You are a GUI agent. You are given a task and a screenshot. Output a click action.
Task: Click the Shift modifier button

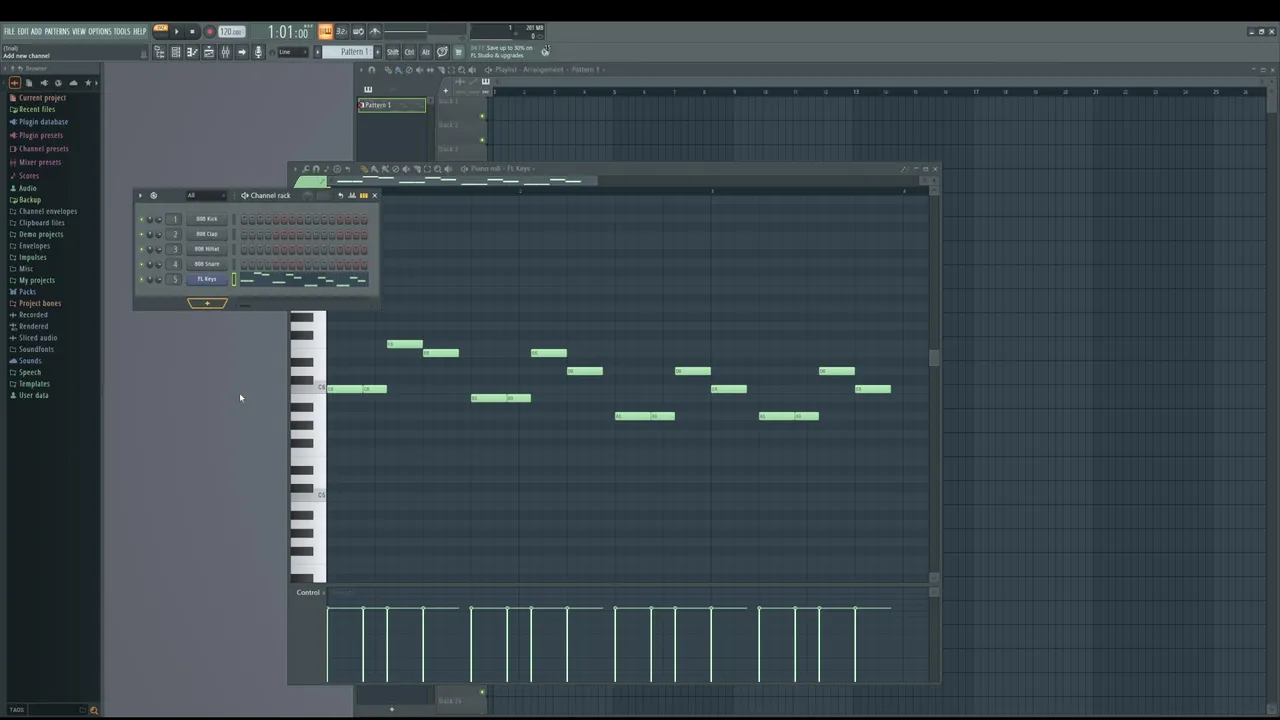(x=392, y=52)
